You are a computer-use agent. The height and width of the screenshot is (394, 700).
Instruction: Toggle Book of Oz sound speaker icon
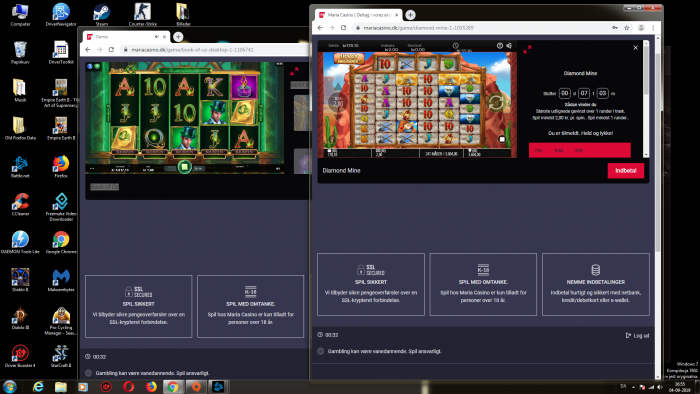(x=278, y=168)
